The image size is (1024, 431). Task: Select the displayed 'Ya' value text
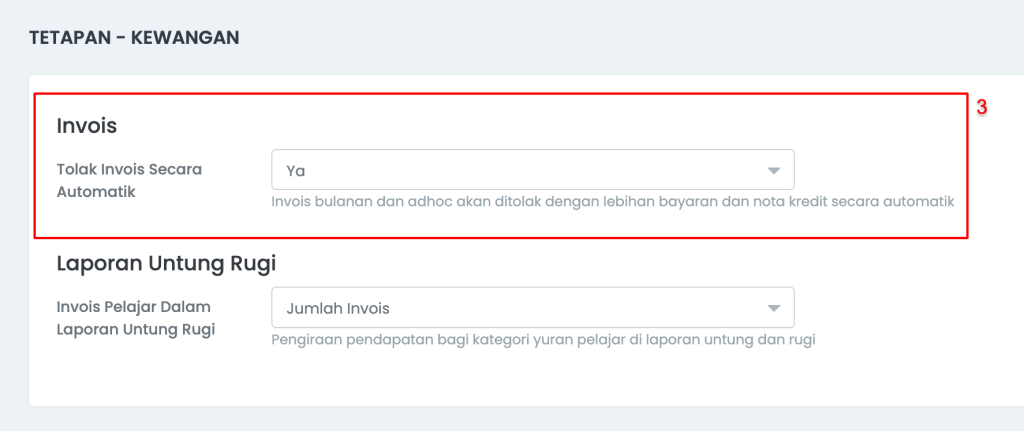[x=296, y=171]
